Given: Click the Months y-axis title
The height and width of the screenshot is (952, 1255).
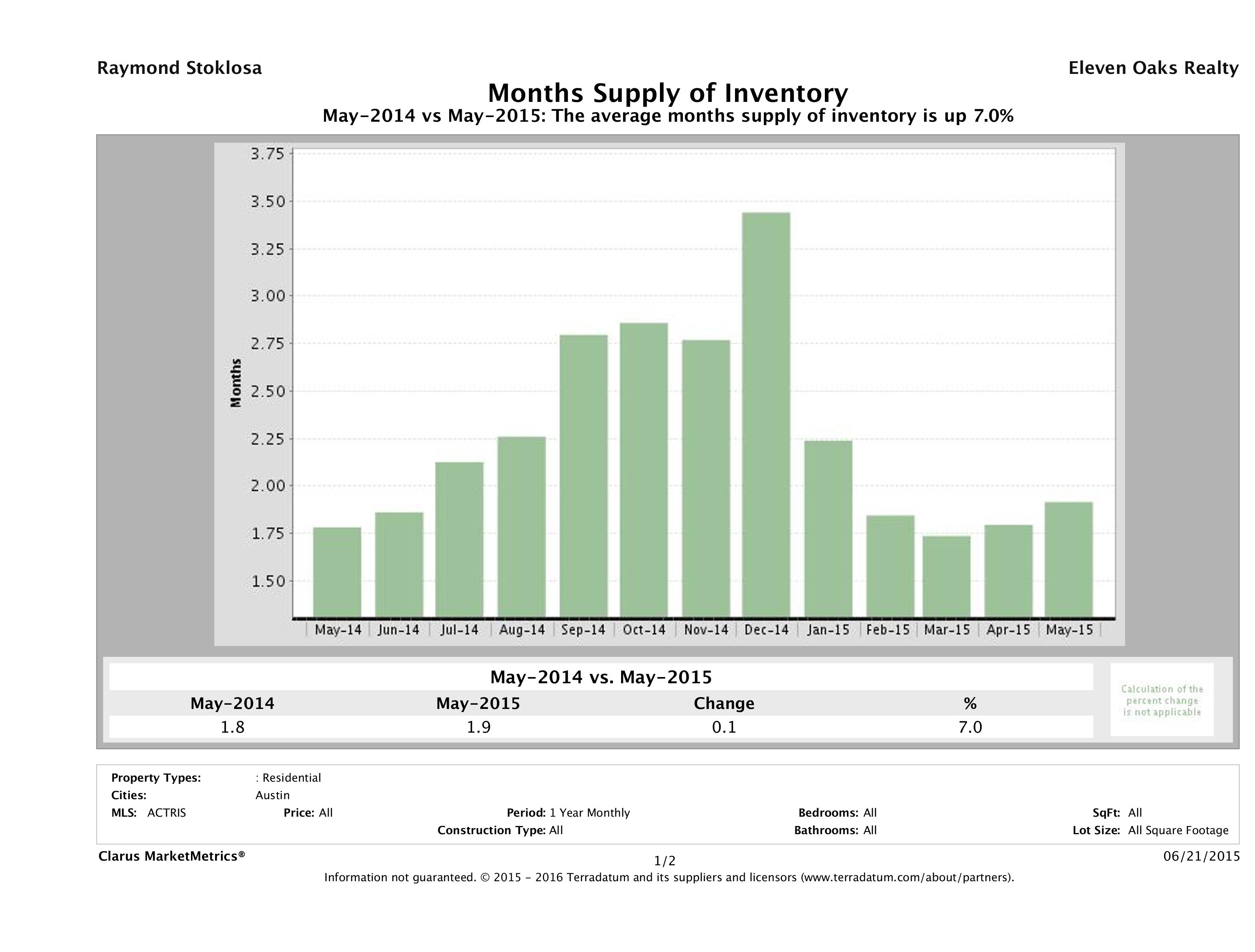Looking at the screenshot, I should click(x=236, y=383).
